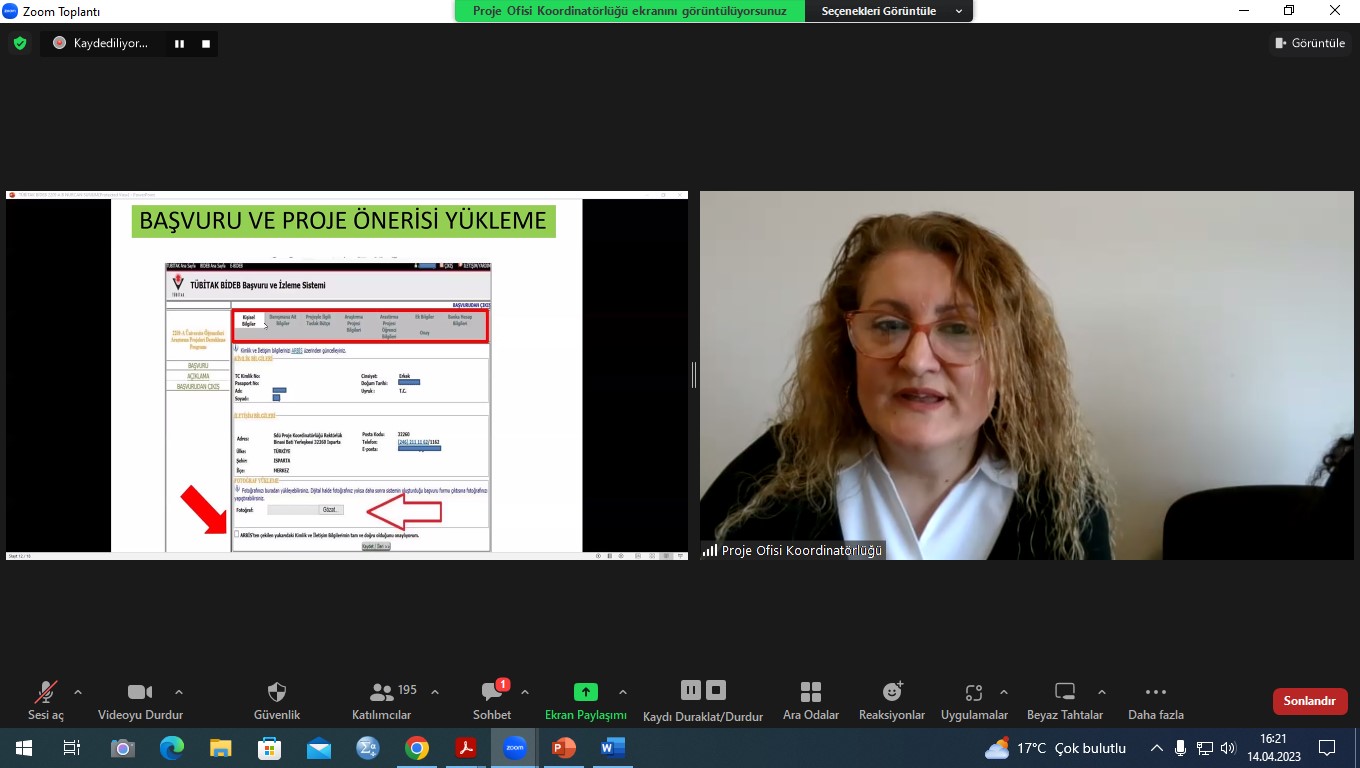Click the Sonlandır end meeting button
This screenshot has width=1360, height=768.
coord(1310,701)
